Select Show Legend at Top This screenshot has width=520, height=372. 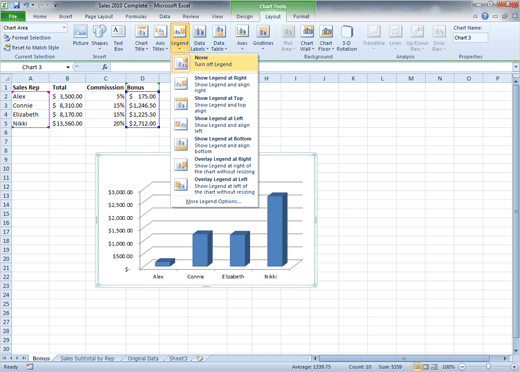pyautogui.click(x=215, y=104)
